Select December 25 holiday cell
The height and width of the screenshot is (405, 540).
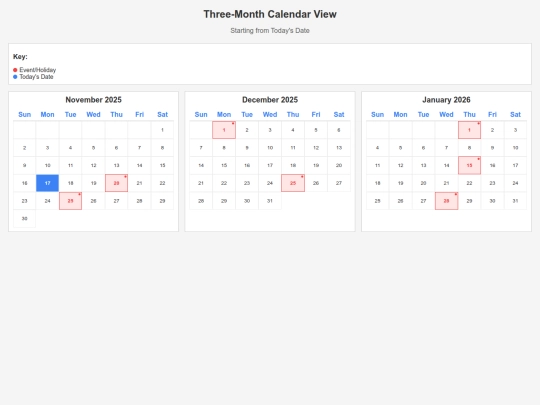point(293,183)
